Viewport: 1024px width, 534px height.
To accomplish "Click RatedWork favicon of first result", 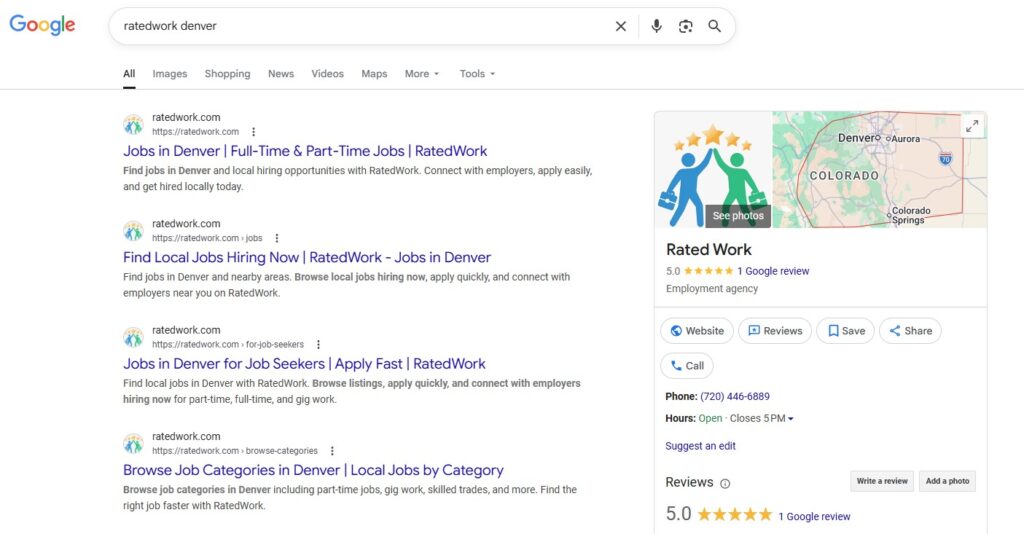I will click(x=133, y=124).
